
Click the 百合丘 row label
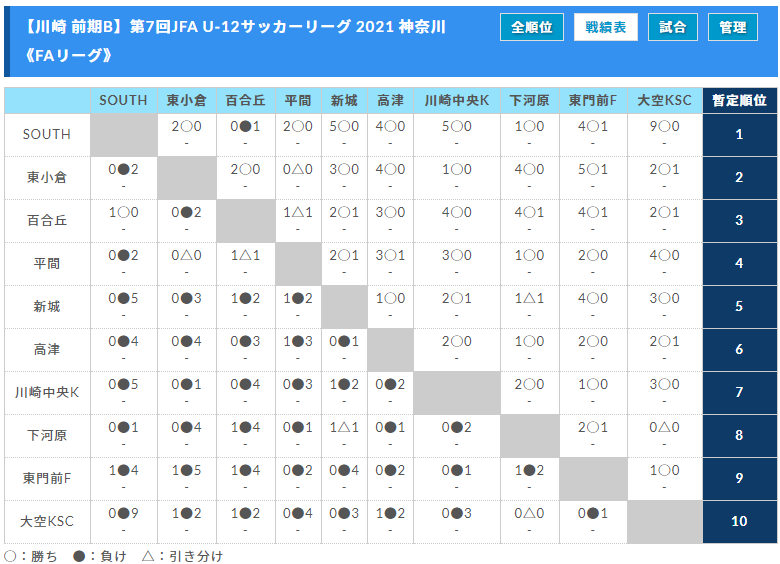point(47,220)
